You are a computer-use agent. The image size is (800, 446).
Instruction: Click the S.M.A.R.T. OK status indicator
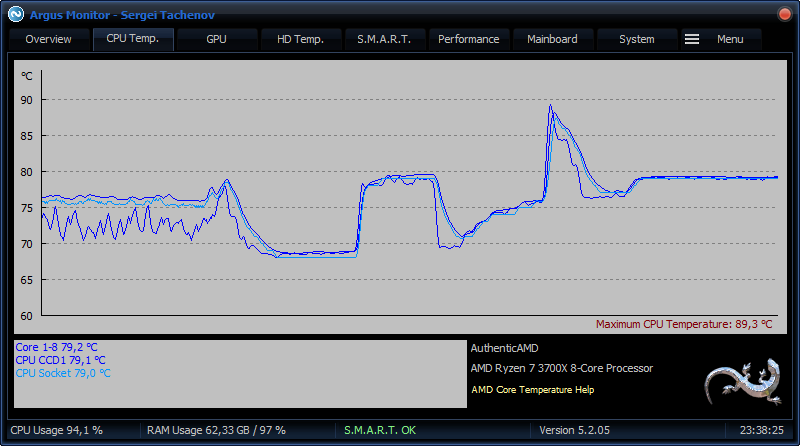(x=380, y=430)
